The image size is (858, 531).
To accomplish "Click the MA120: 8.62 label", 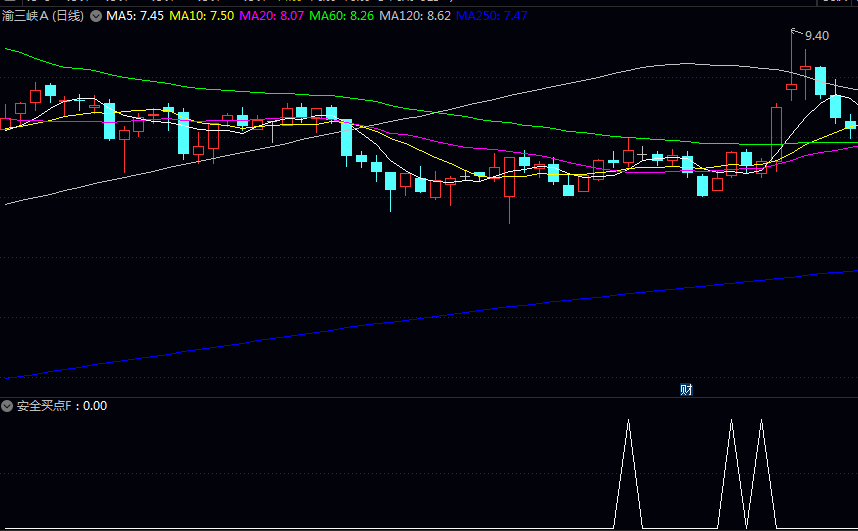I will (415, 16).
